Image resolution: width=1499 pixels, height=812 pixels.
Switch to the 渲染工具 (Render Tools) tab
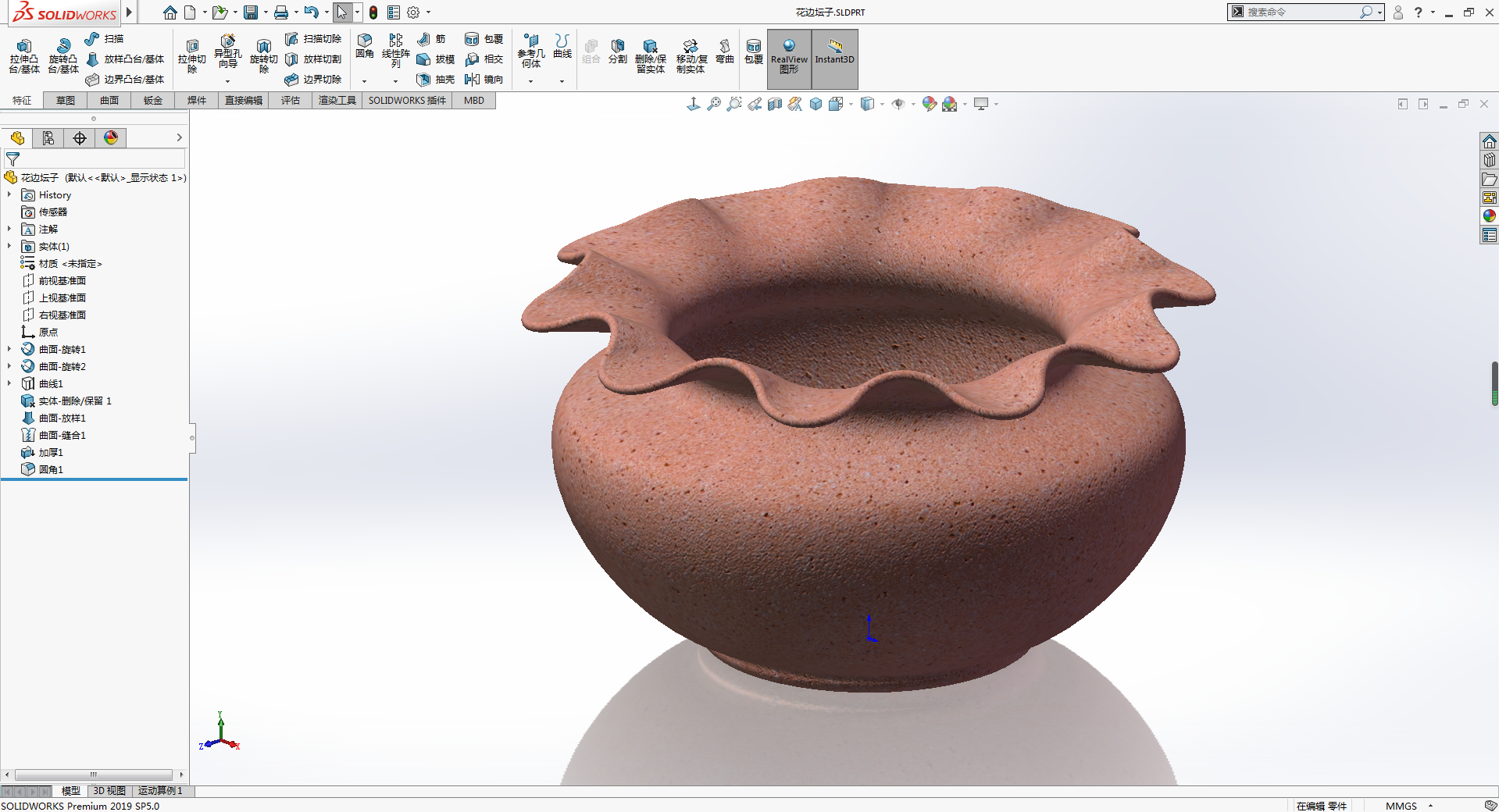337,101
